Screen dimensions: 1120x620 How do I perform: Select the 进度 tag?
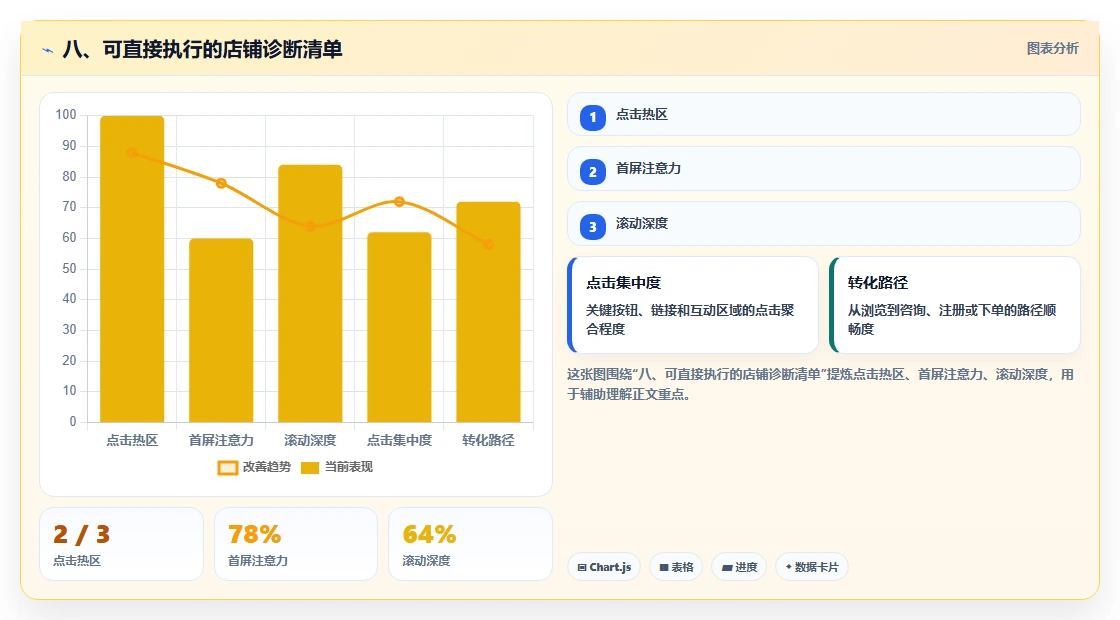(739, 567)
